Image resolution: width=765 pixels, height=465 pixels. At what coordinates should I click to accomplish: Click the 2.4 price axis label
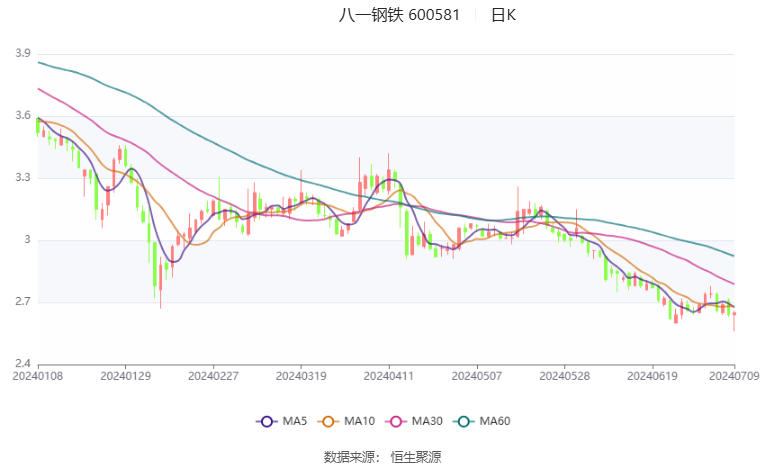click(x=22, y=364)
